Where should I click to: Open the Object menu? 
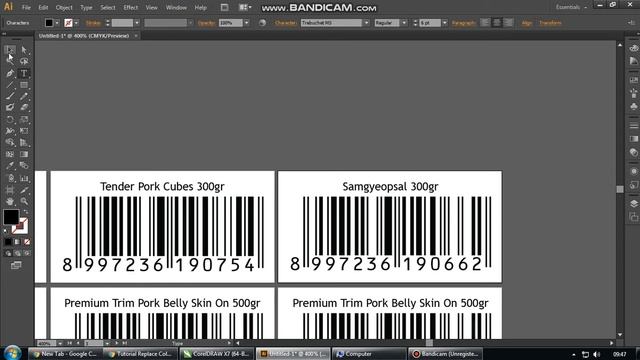[64, 7]
